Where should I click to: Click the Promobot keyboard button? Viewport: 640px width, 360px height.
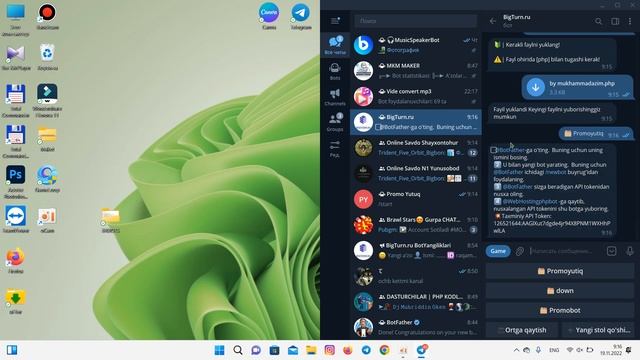point(560,310)
